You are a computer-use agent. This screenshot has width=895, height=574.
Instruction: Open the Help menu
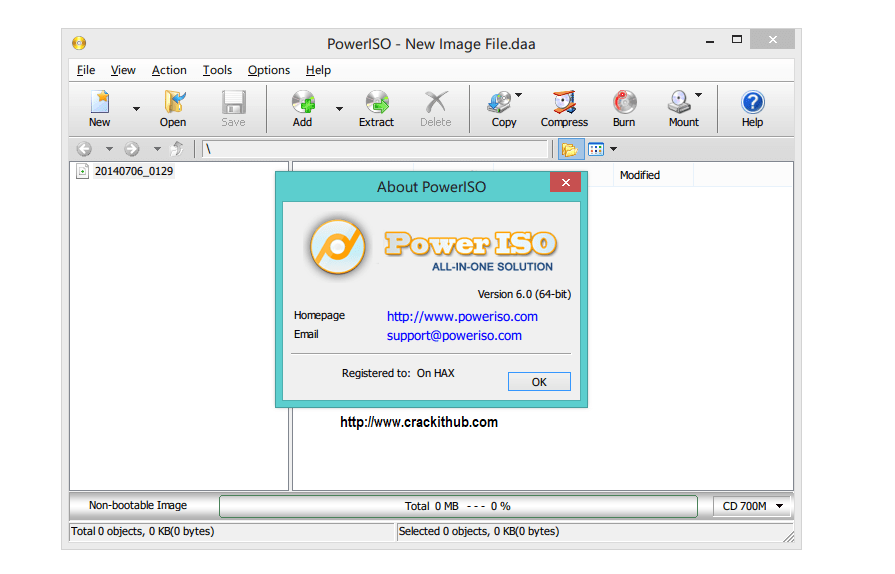click(x=318, y=70)
